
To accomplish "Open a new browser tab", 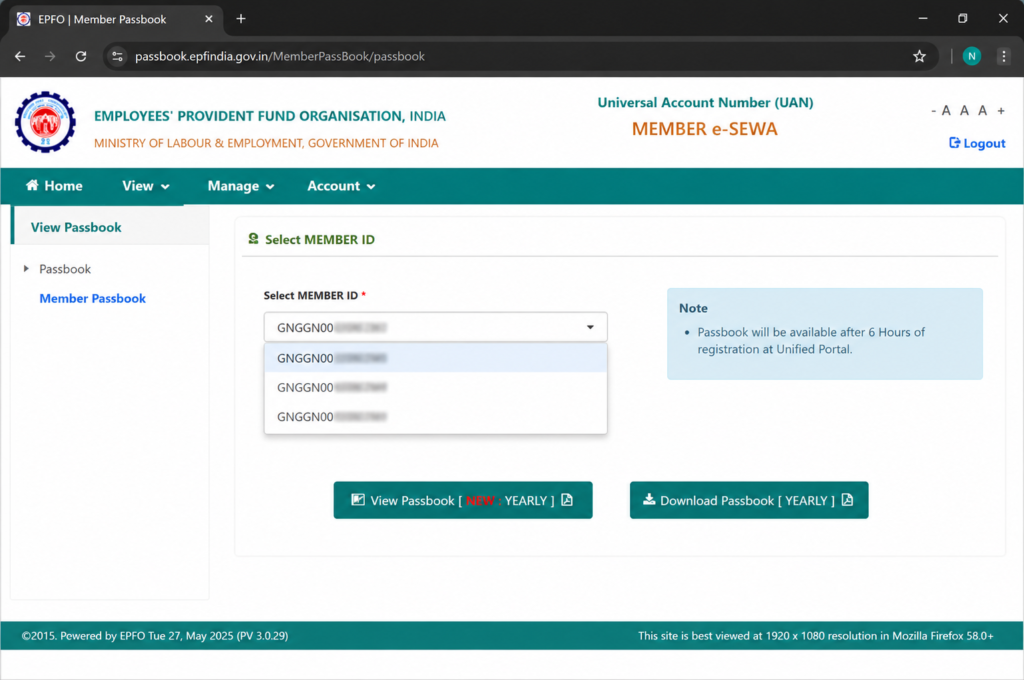I will (x=241, y=19).
